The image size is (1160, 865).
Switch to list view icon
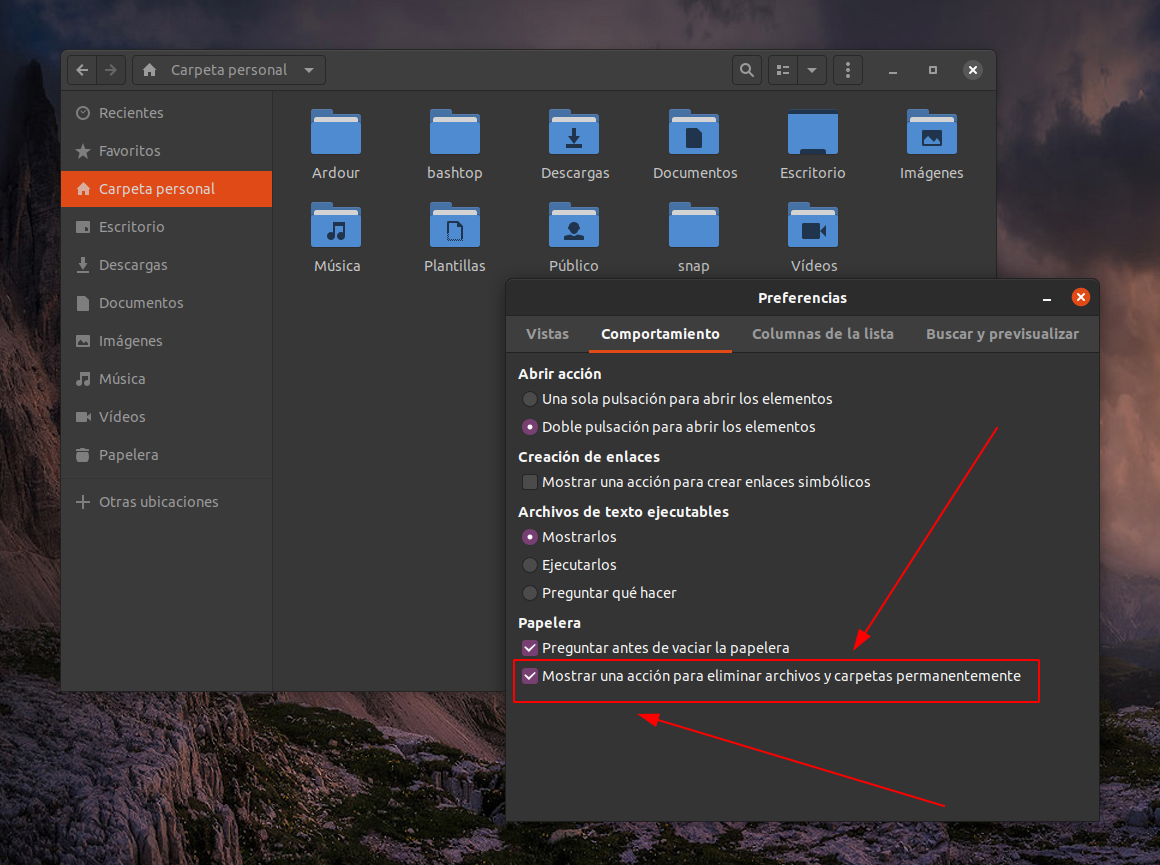click(783, 70)
